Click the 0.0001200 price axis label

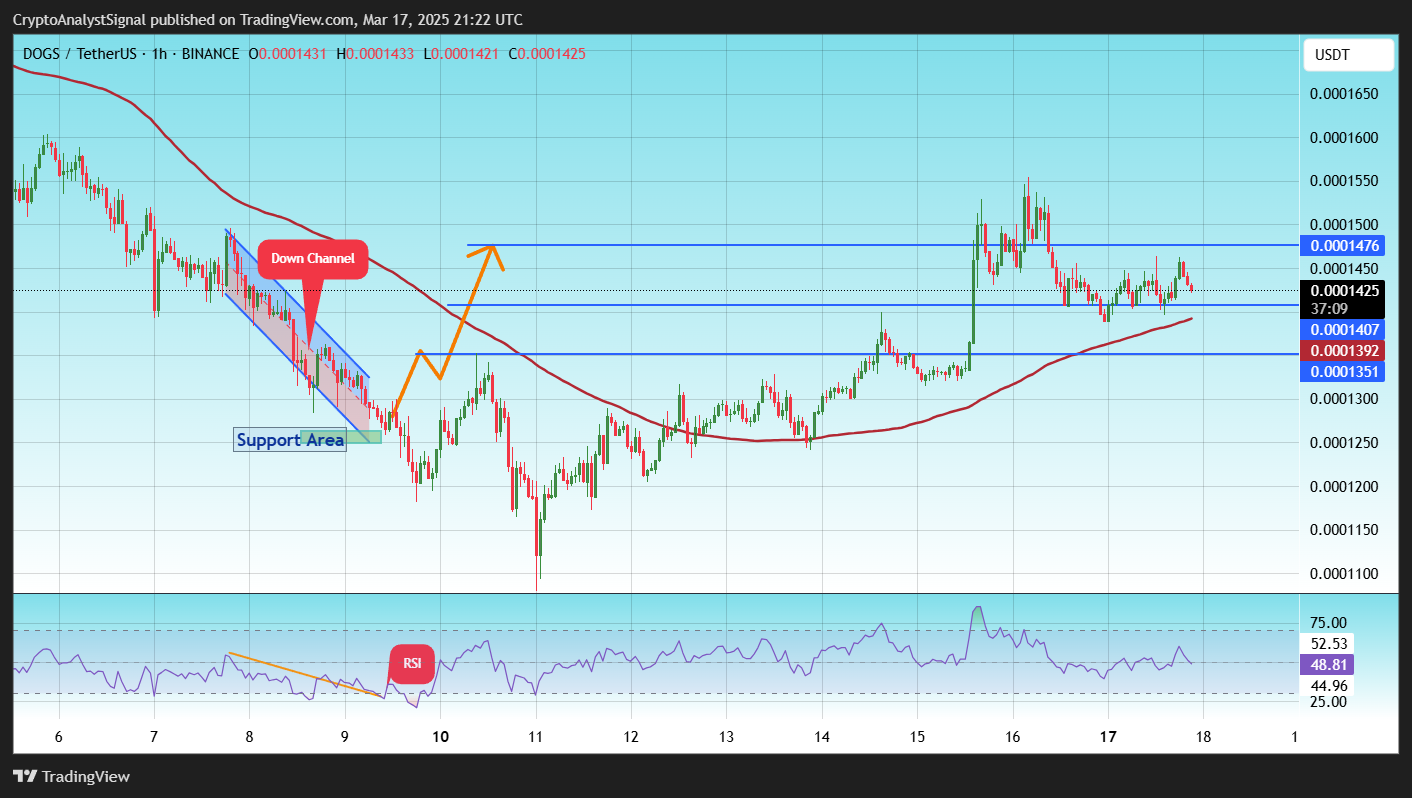point(1345,487)
